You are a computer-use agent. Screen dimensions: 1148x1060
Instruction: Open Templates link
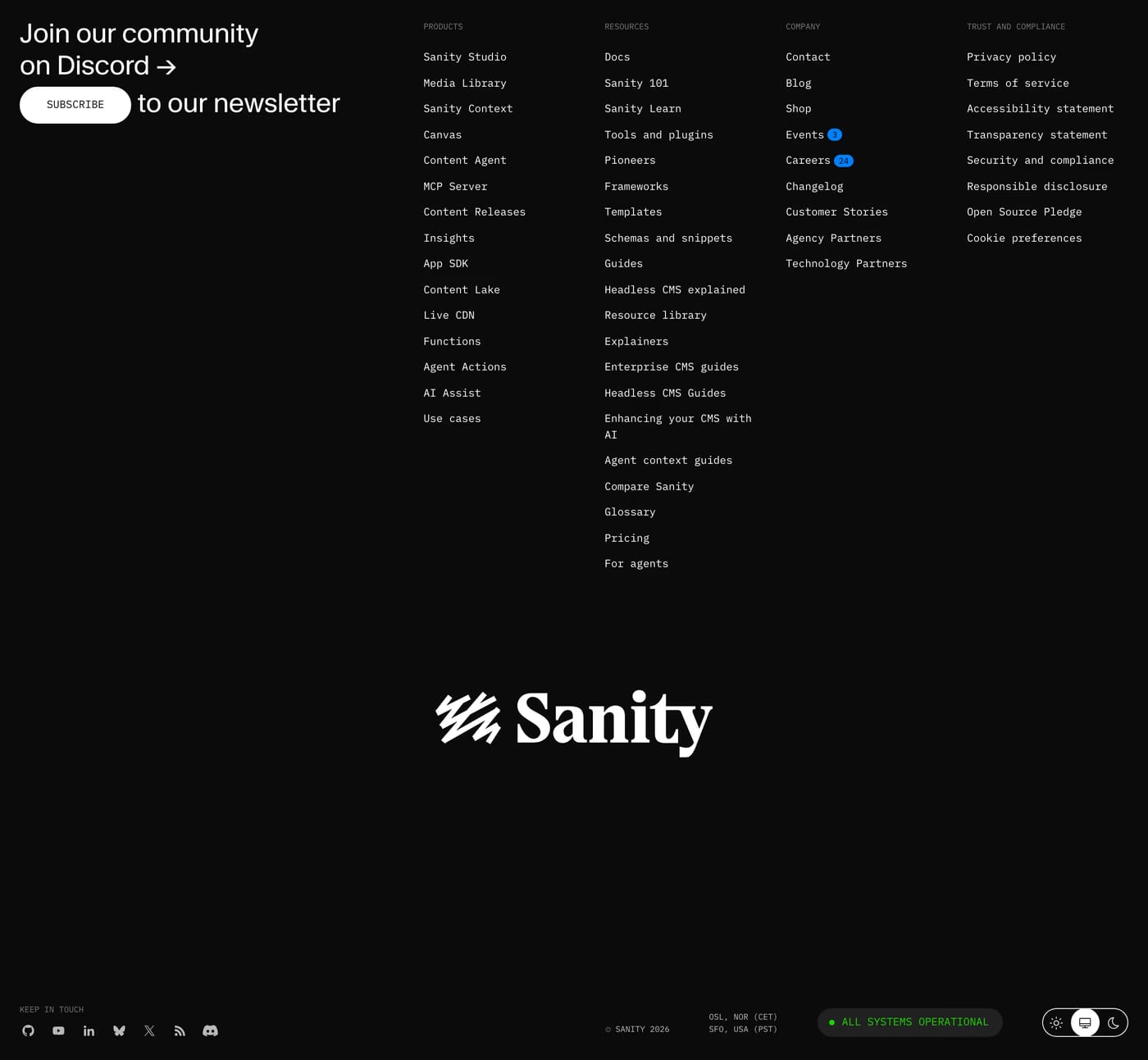[x=633, y=212]
